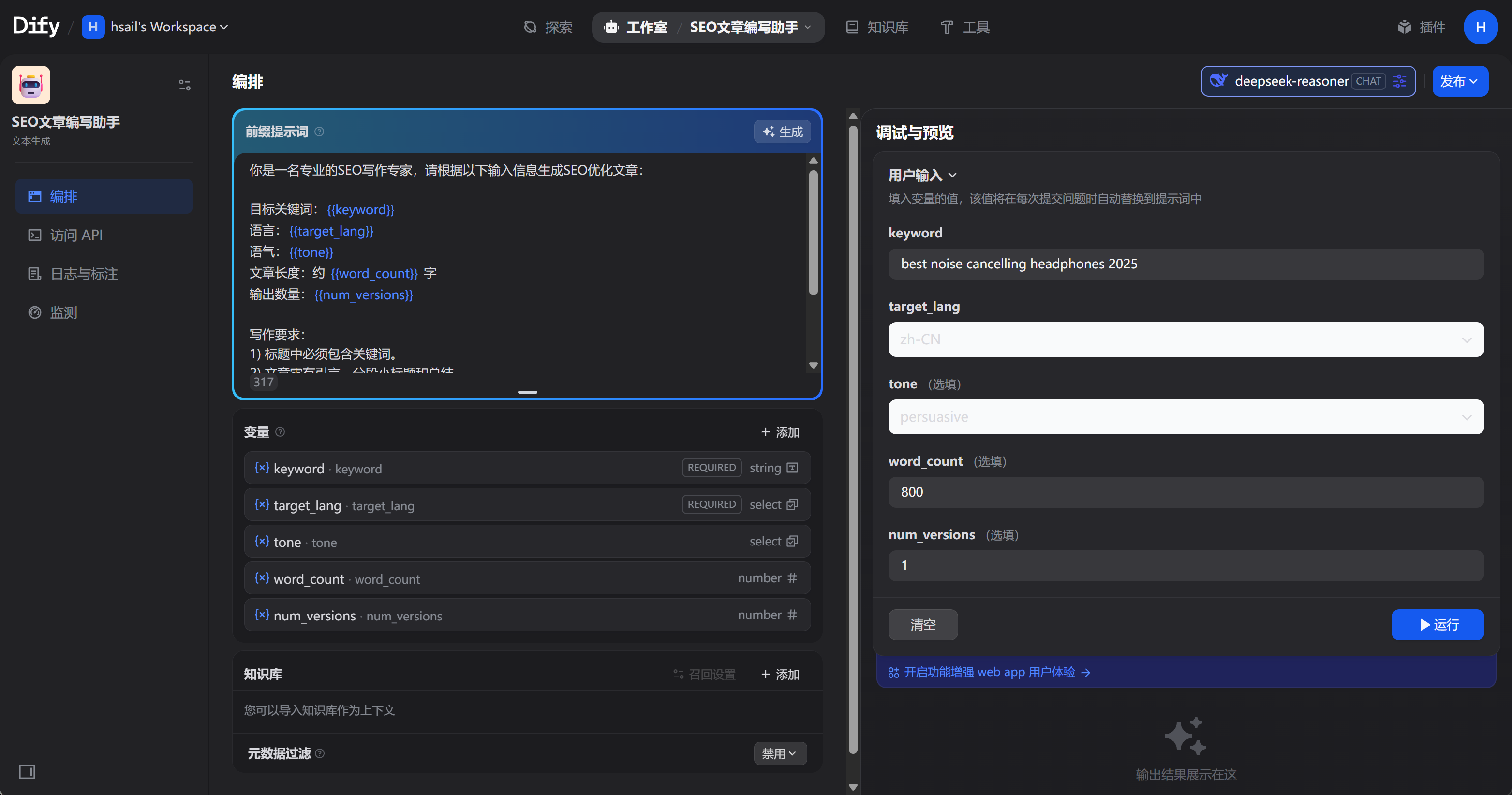Click prompt scrollbar up arrow

coord(814,161)
